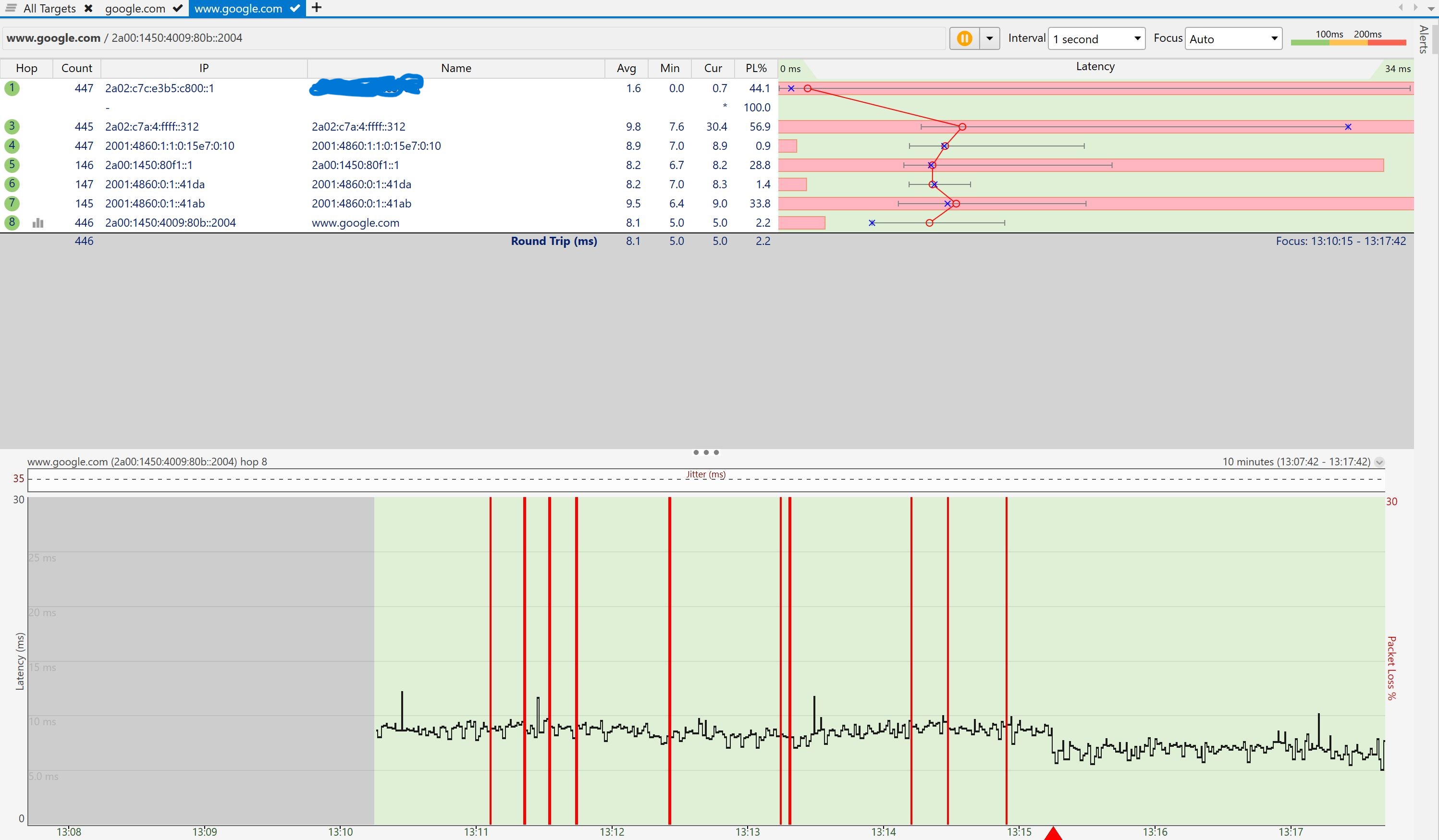The width and height of the screenshot is (1439, 840).
Task: Open the tab list dropdown arrow
Action: (1431, 8)
